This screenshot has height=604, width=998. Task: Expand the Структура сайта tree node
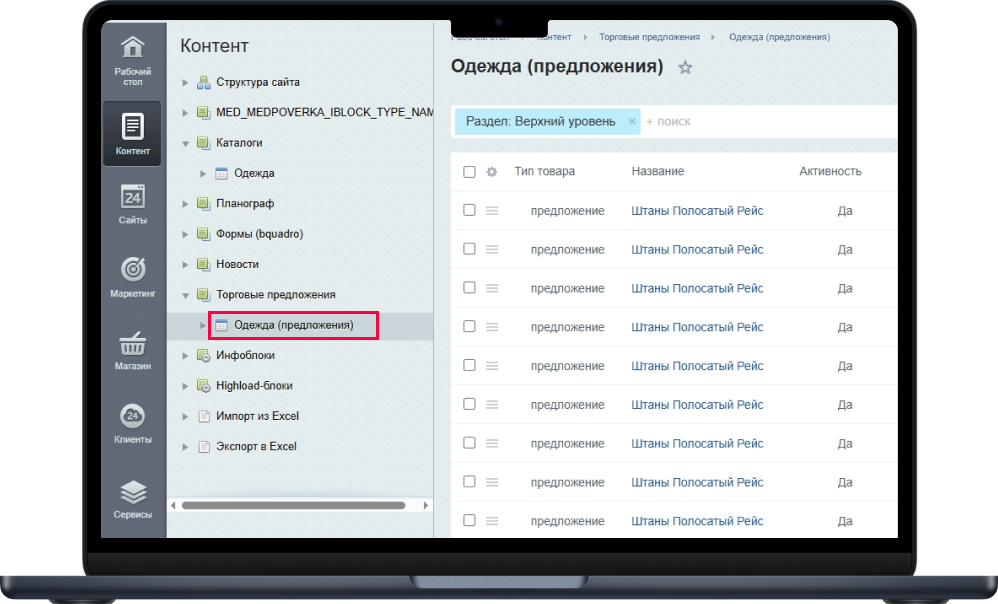coord(185,83)
